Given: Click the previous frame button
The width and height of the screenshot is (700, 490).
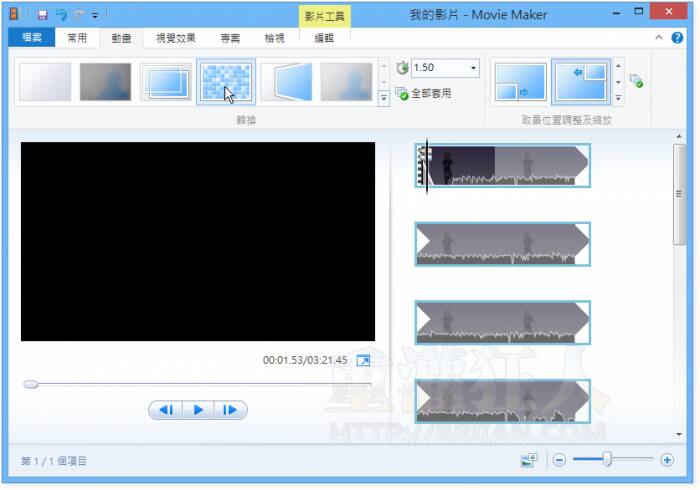Looking at the screenshot, I should pyautogui.click(x=166, y=410).
